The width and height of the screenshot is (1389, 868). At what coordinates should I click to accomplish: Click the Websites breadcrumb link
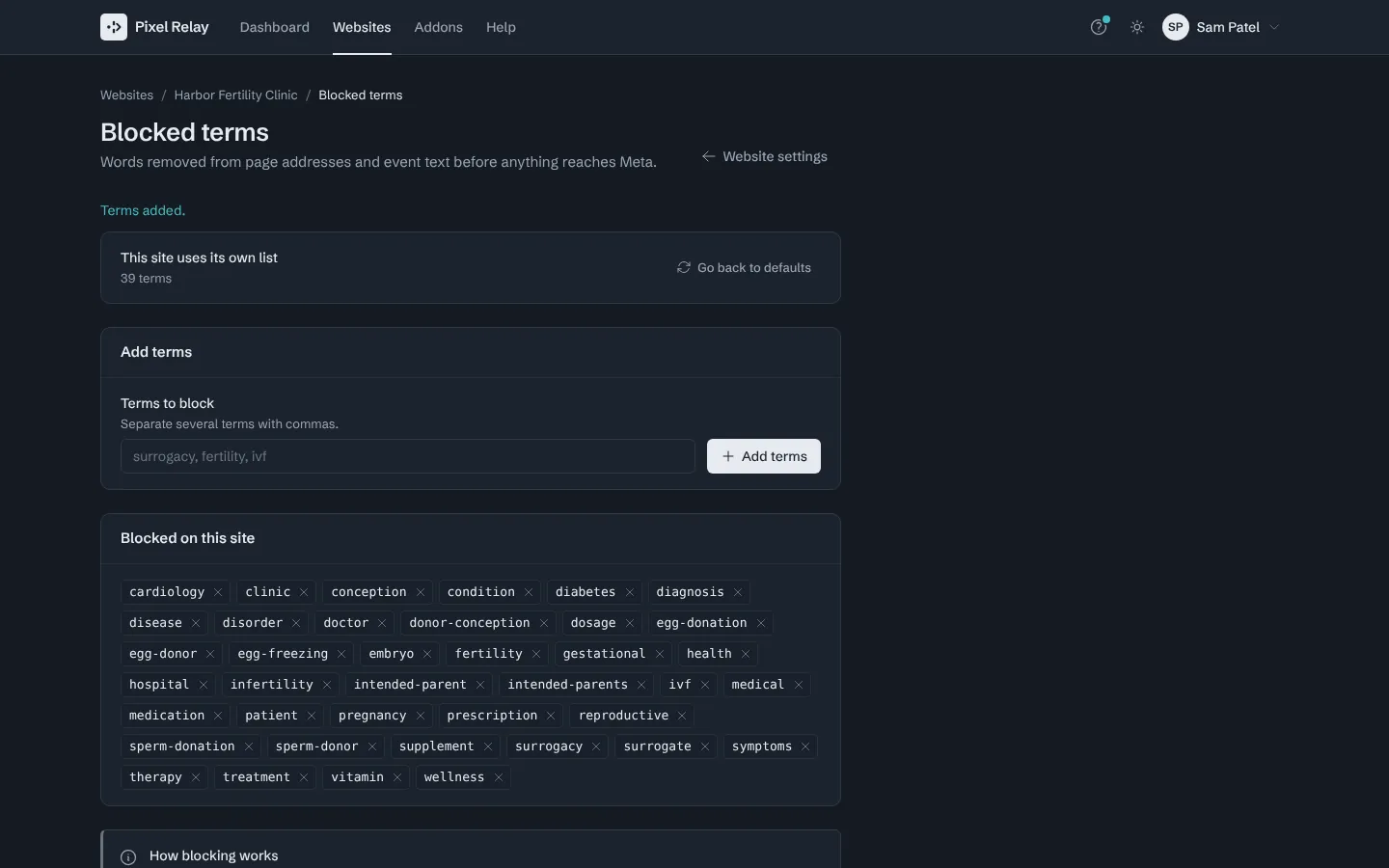[x=126, y=95]
